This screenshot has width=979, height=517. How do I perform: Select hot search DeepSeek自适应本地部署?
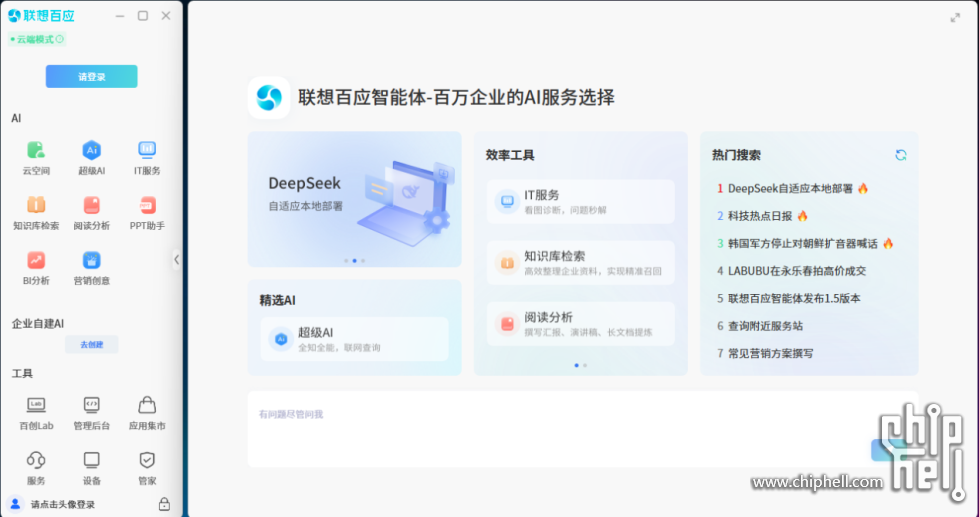point(790,189)
